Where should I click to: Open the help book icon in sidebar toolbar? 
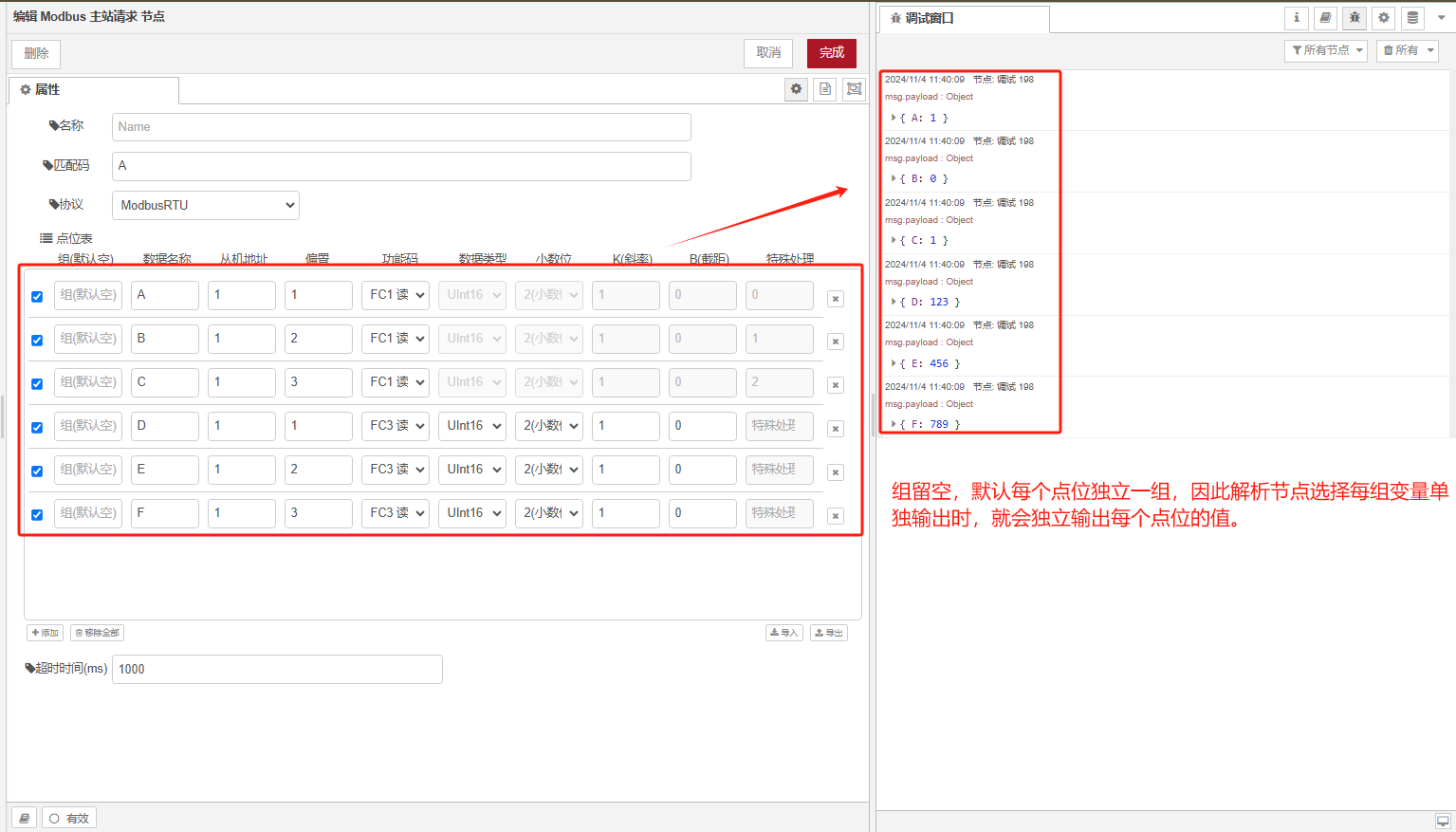(x=1325, y=18)
